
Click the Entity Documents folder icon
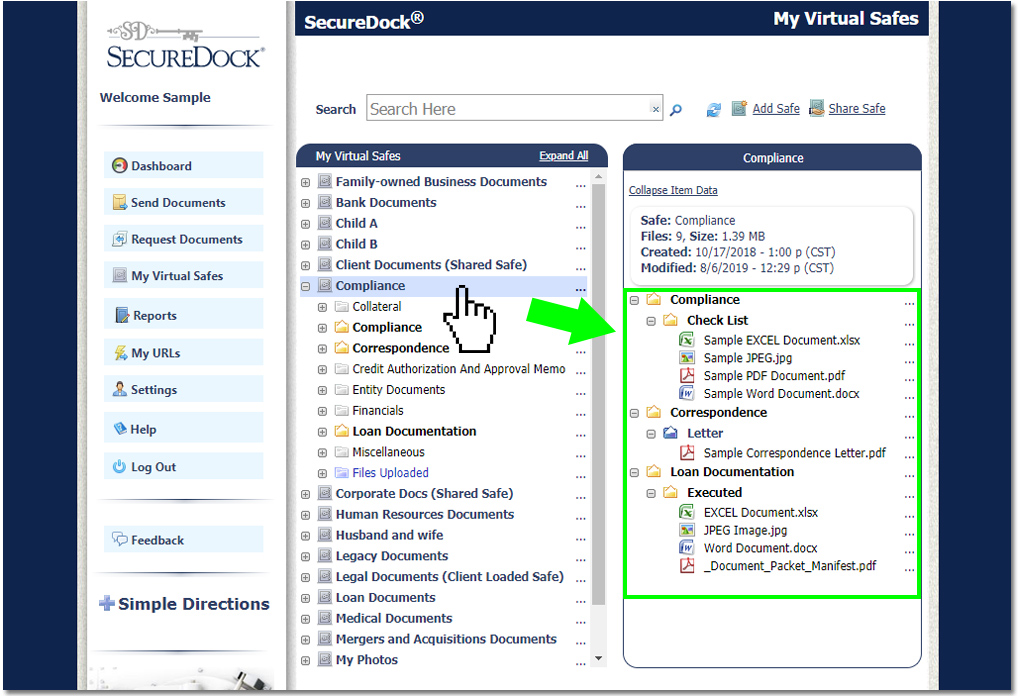341,390
